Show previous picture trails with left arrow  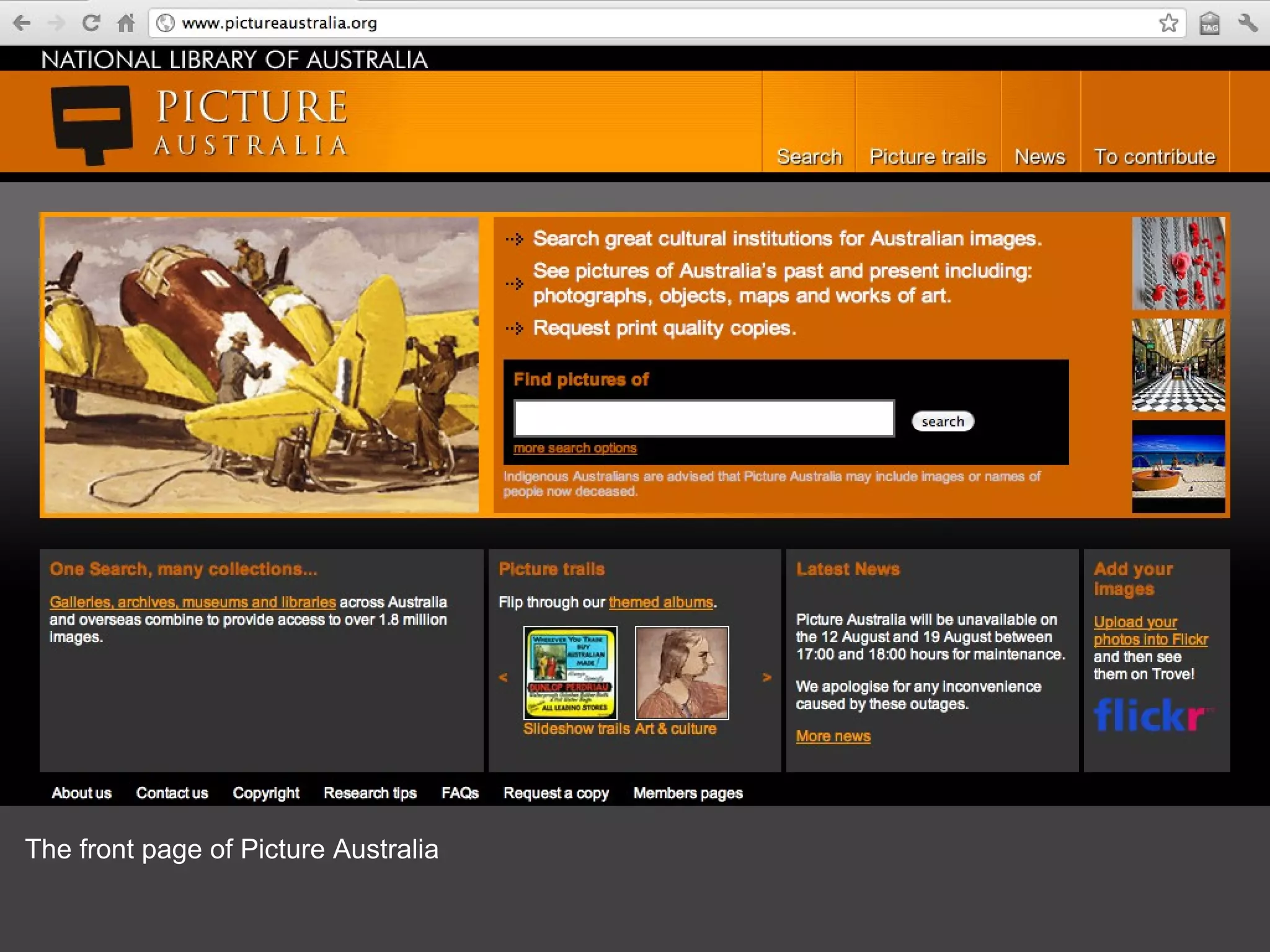503,677
